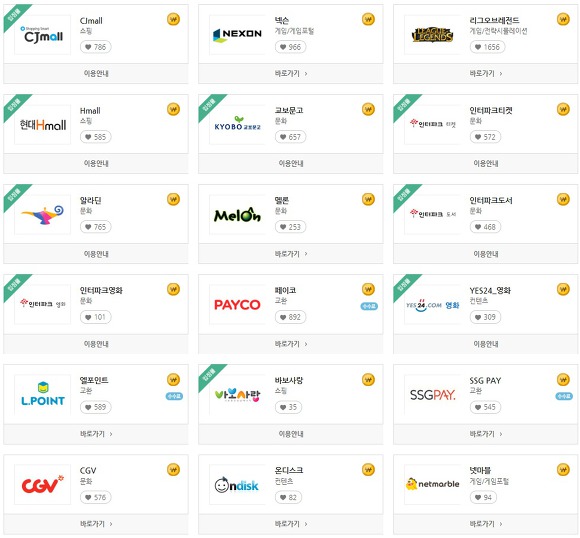This screenshot has width=580, height=538.
Task: Click 이용안내 under the Hmall card
Action: [96, 163]
